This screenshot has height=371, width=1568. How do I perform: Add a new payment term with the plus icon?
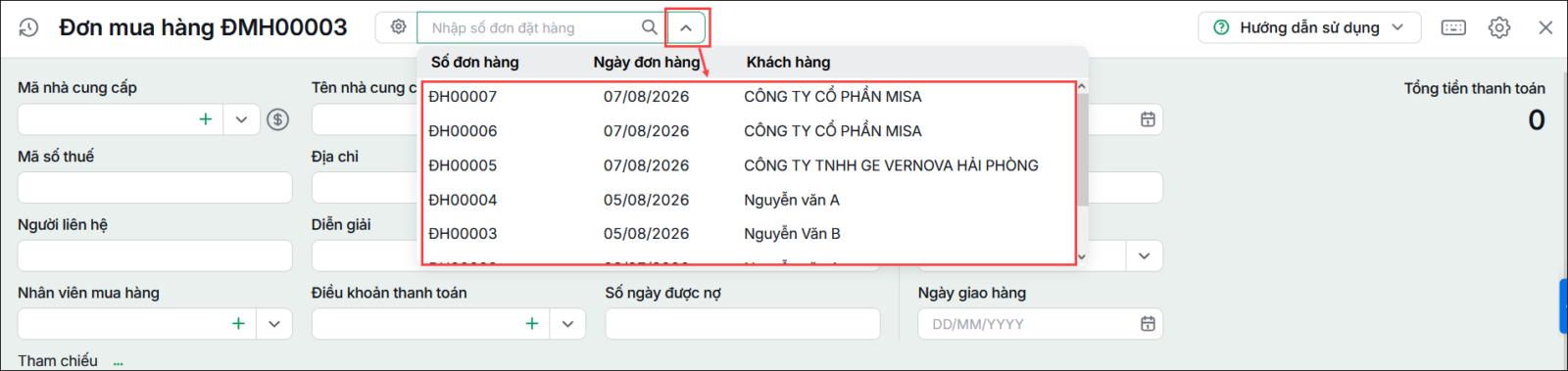click(532, 323)
